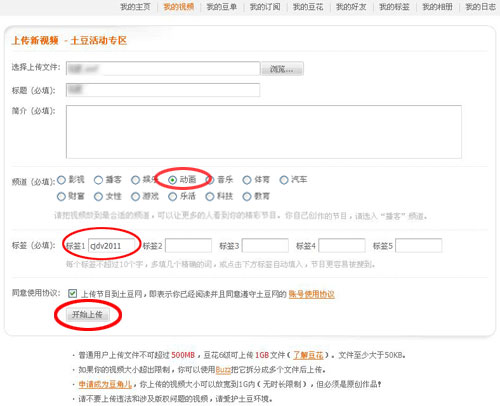Choose the 科技 channel radio button
The height and width of the screenshot is (406, 500).
click(x=210, y=197)
